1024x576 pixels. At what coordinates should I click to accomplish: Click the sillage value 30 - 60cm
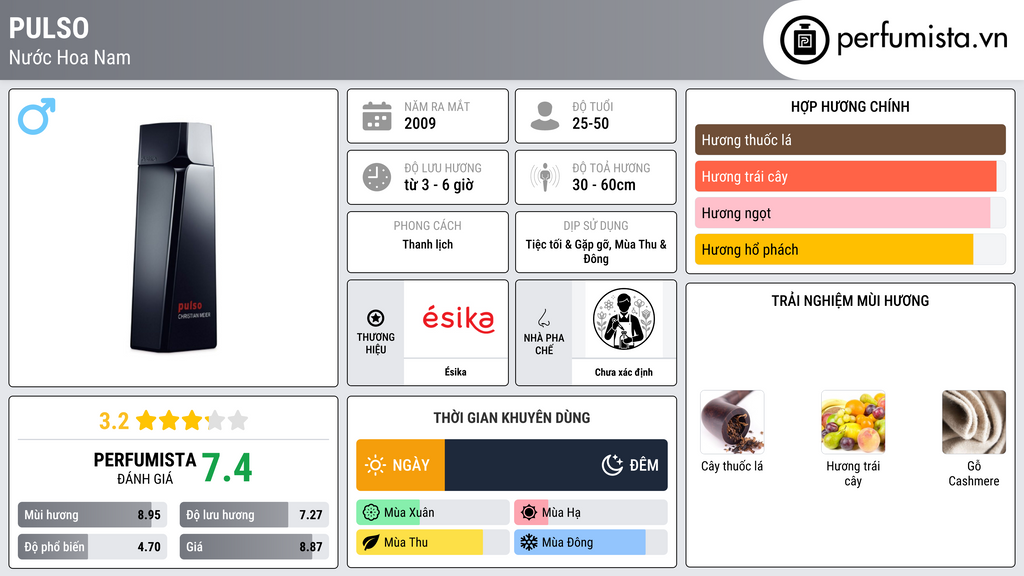tap(603, 185)
